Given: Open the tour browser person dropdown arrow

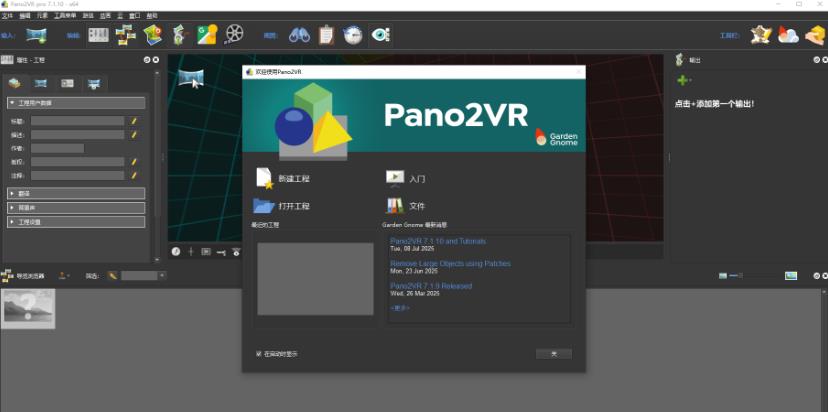Looking at the screenshot, I should (x=69, y=276).
